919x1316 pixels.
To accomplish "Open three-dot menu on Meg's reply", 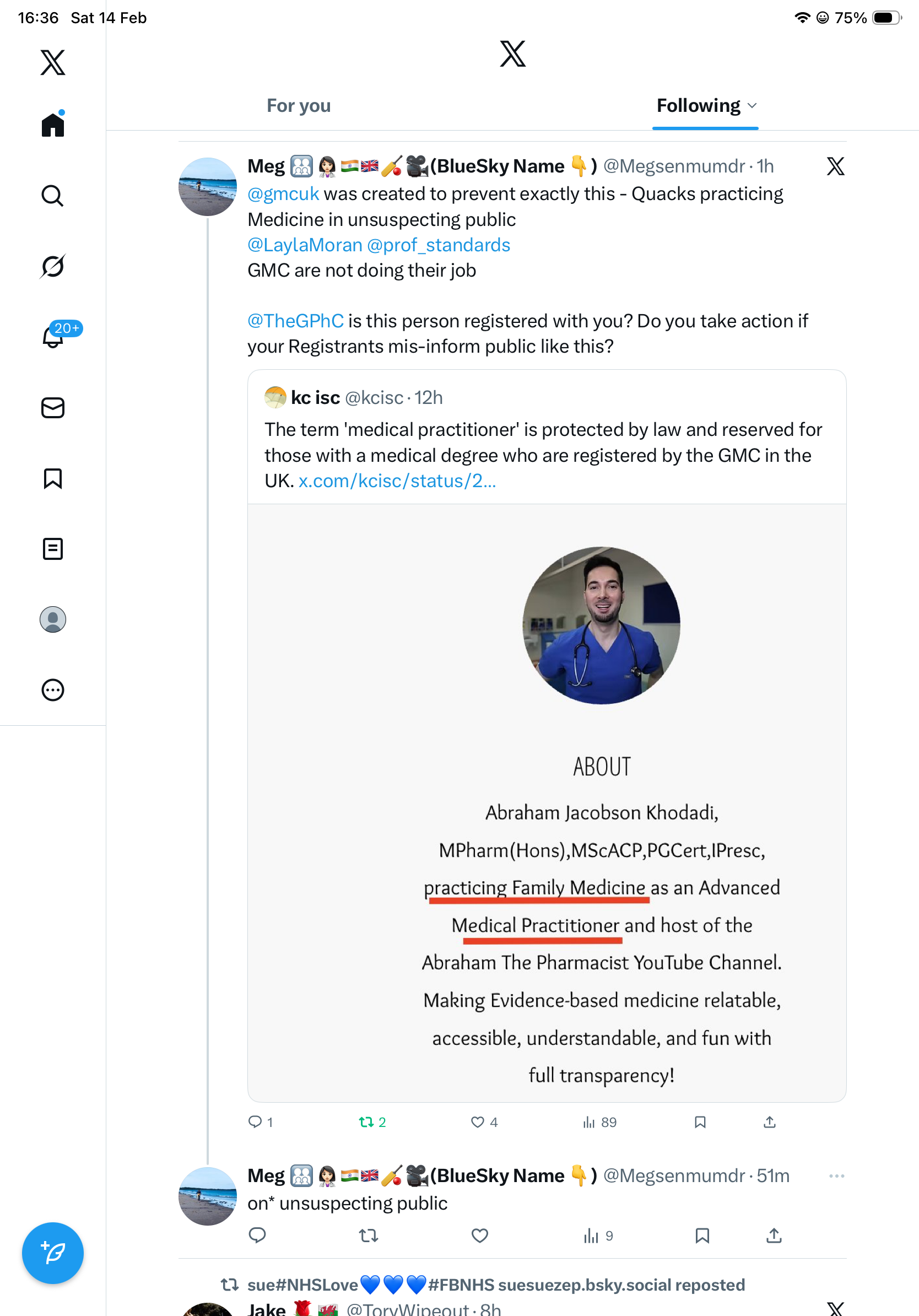I will coord(836,1176).
